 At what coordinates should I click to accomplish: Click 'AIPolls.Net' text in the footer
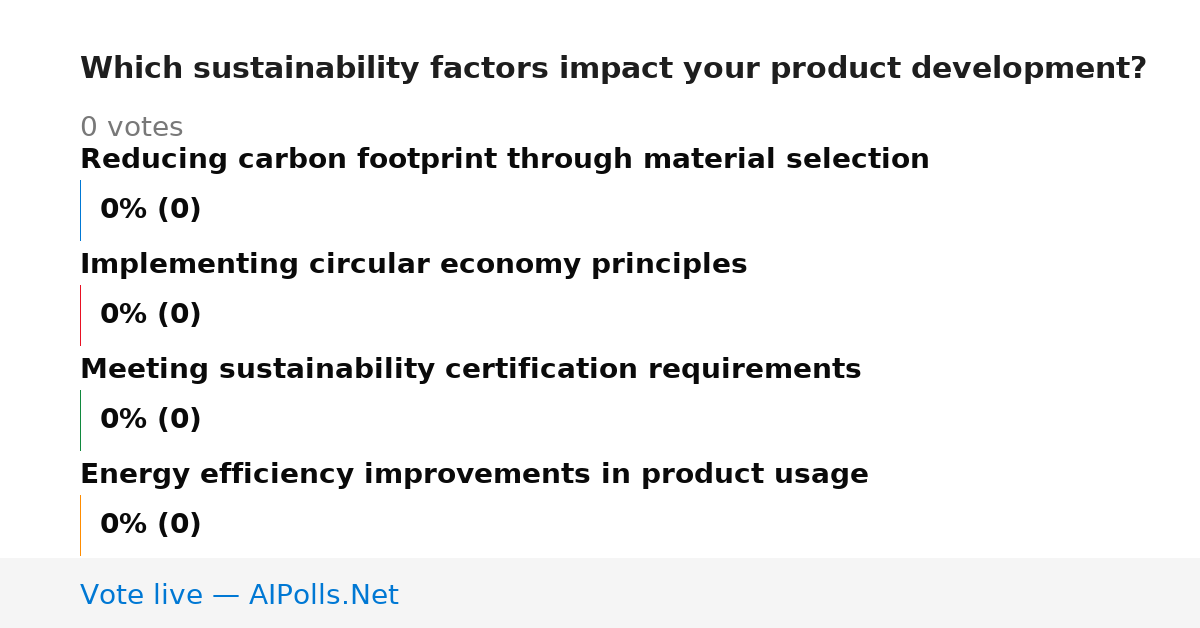click(324, 595)
